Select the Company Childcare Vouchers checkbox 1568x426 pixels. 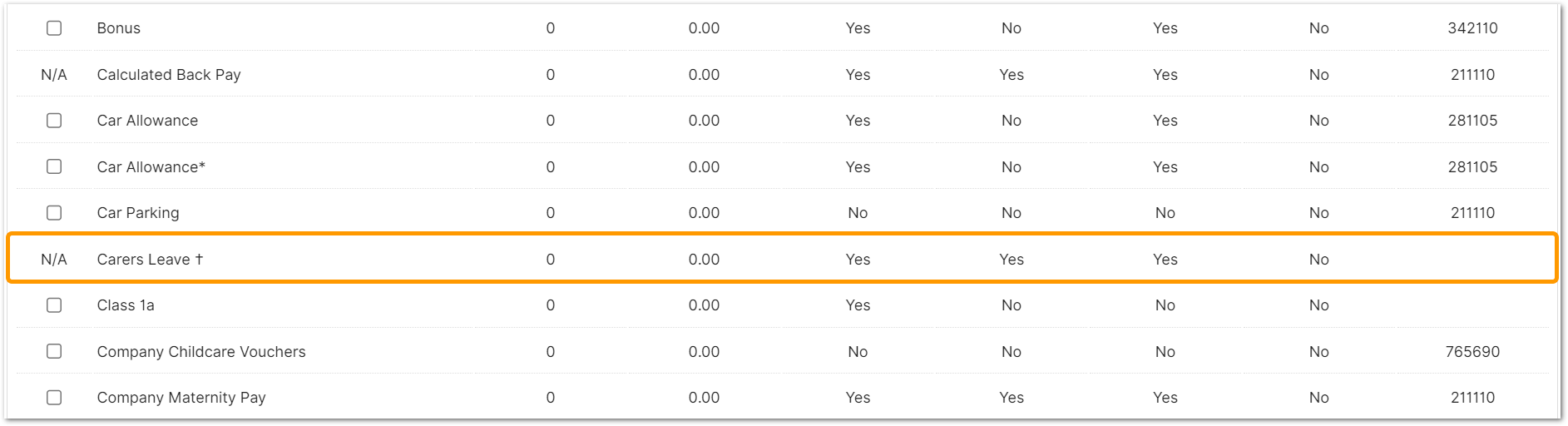(54, 351)
